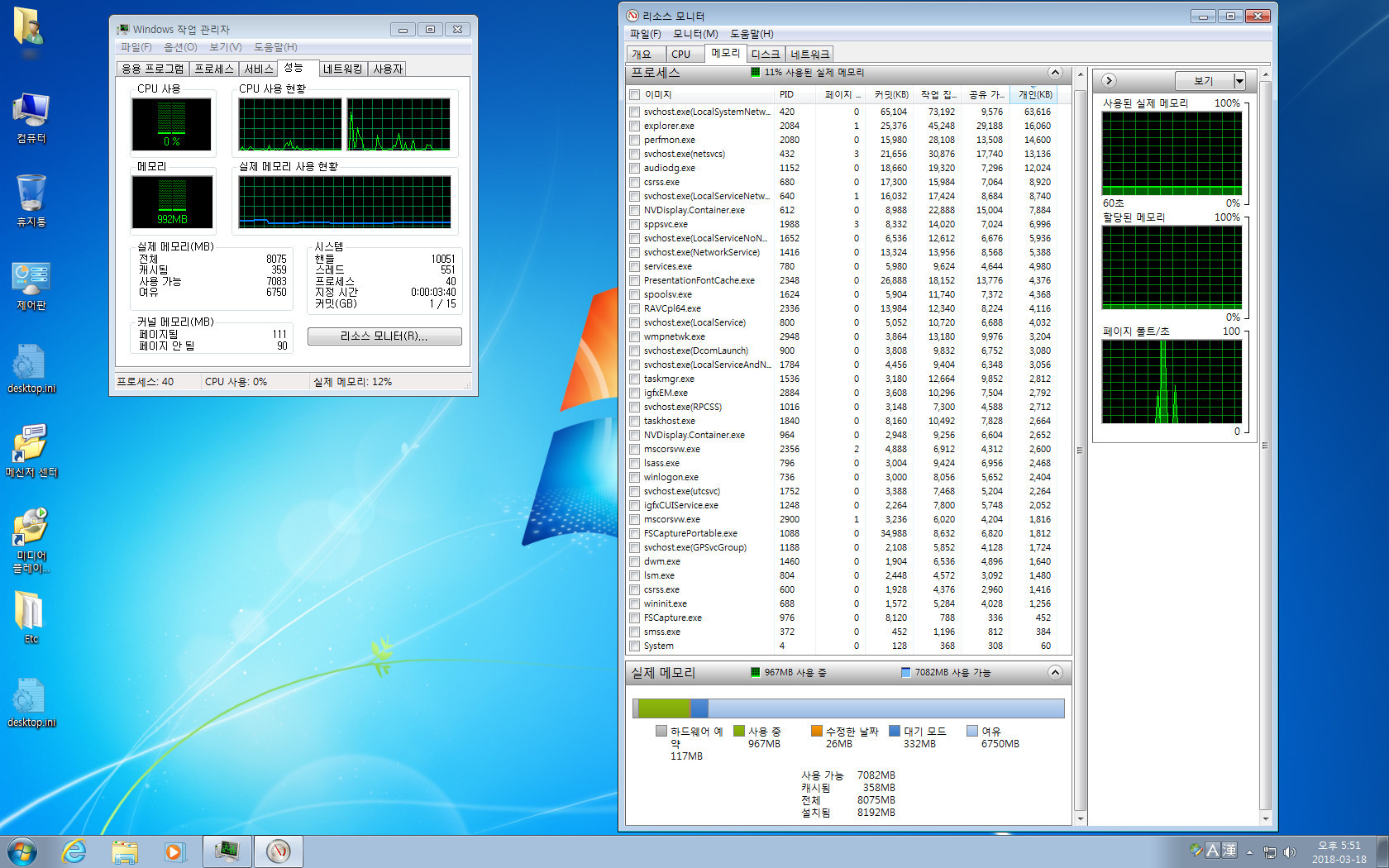Viewport: 1389px width, 868px height.
Task: Open Windows Explorer from taskbar
Action: pyautogui.click(x=125, y=851)
